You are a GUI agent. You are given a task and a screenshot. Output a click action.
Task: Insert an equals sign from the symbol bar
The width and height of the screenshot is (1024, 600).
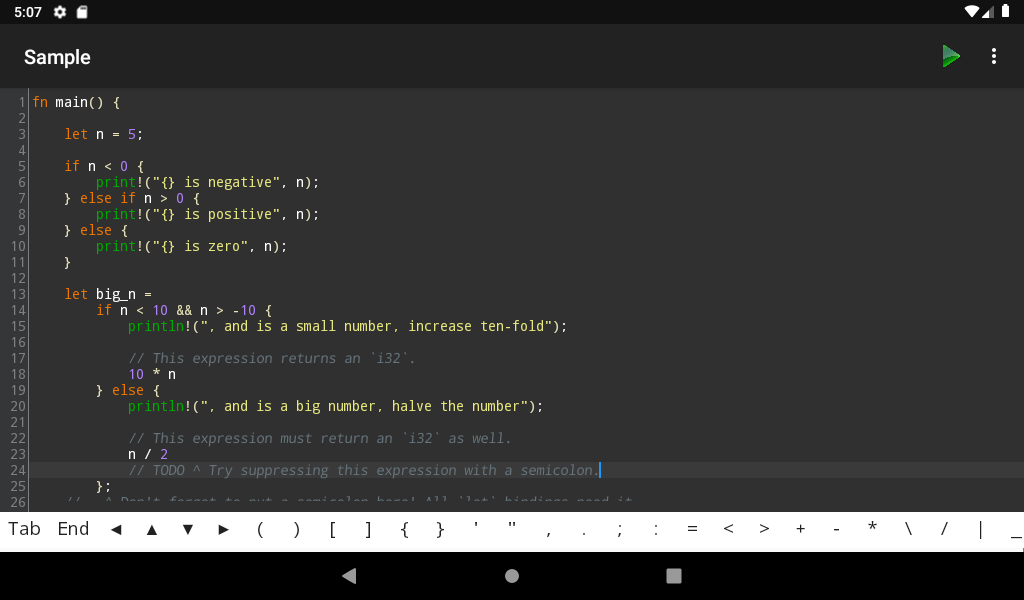[692, 529]
